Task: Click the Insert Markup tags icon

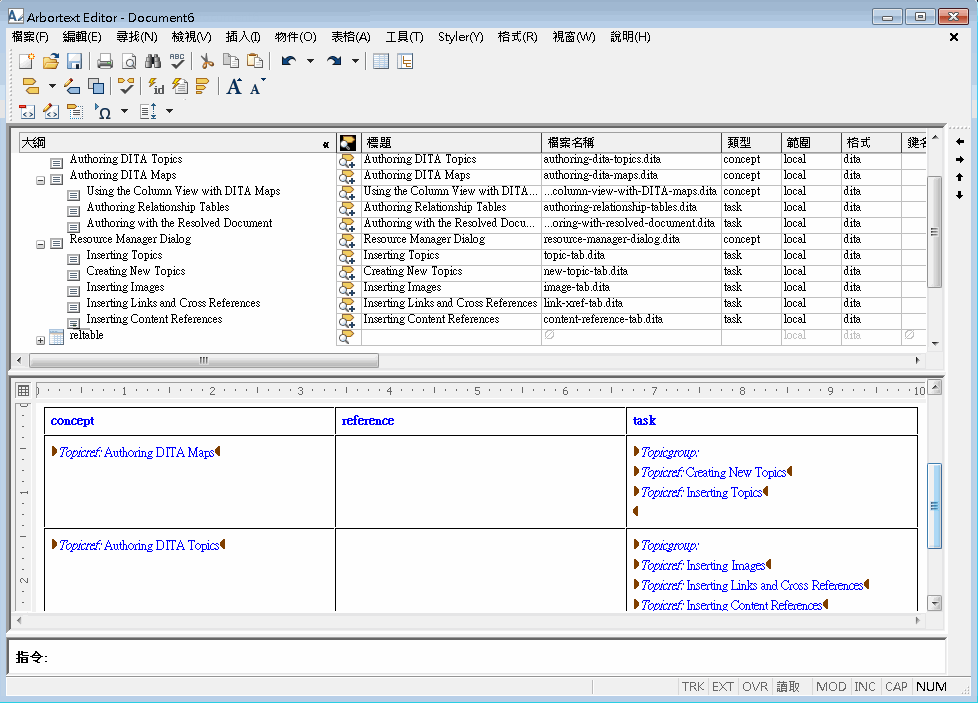Action: 31,86
